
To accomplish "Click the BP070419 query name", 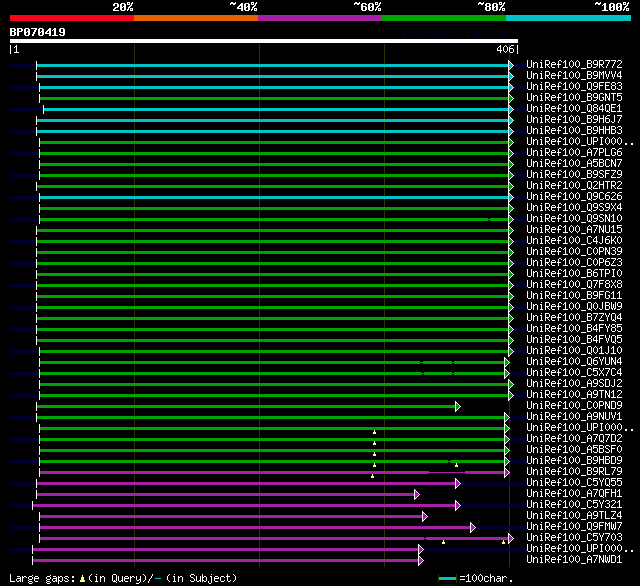I will point(38,32).
